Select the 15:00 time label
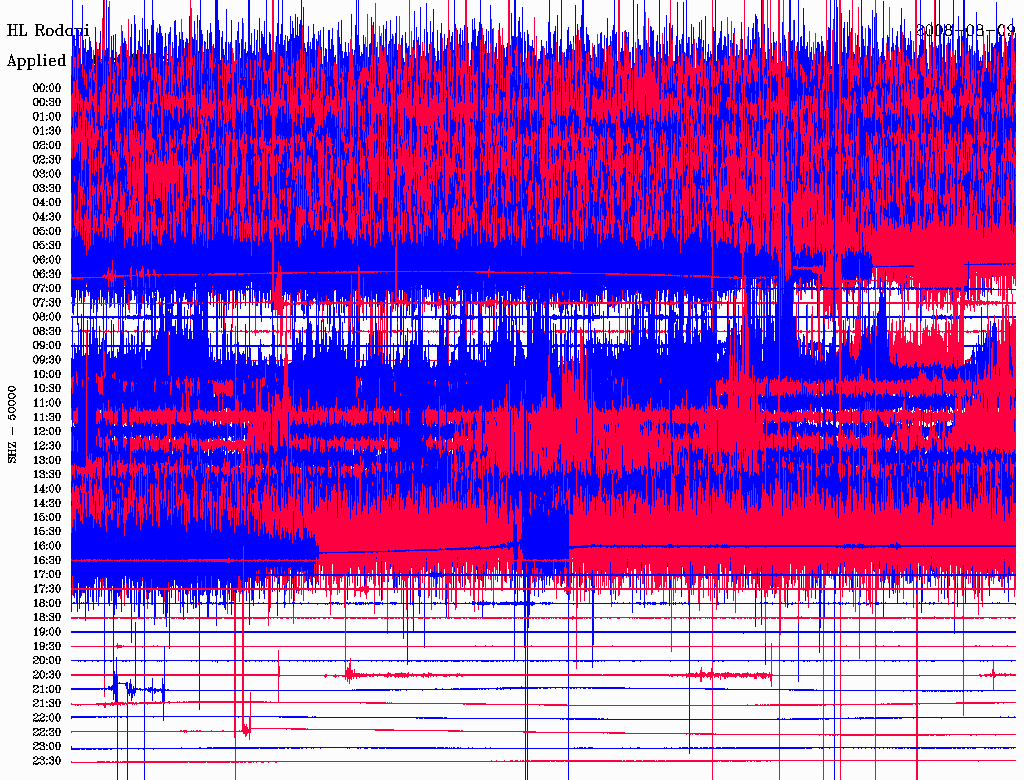This screenshot has width=1024, height=780. coord(47,517)
